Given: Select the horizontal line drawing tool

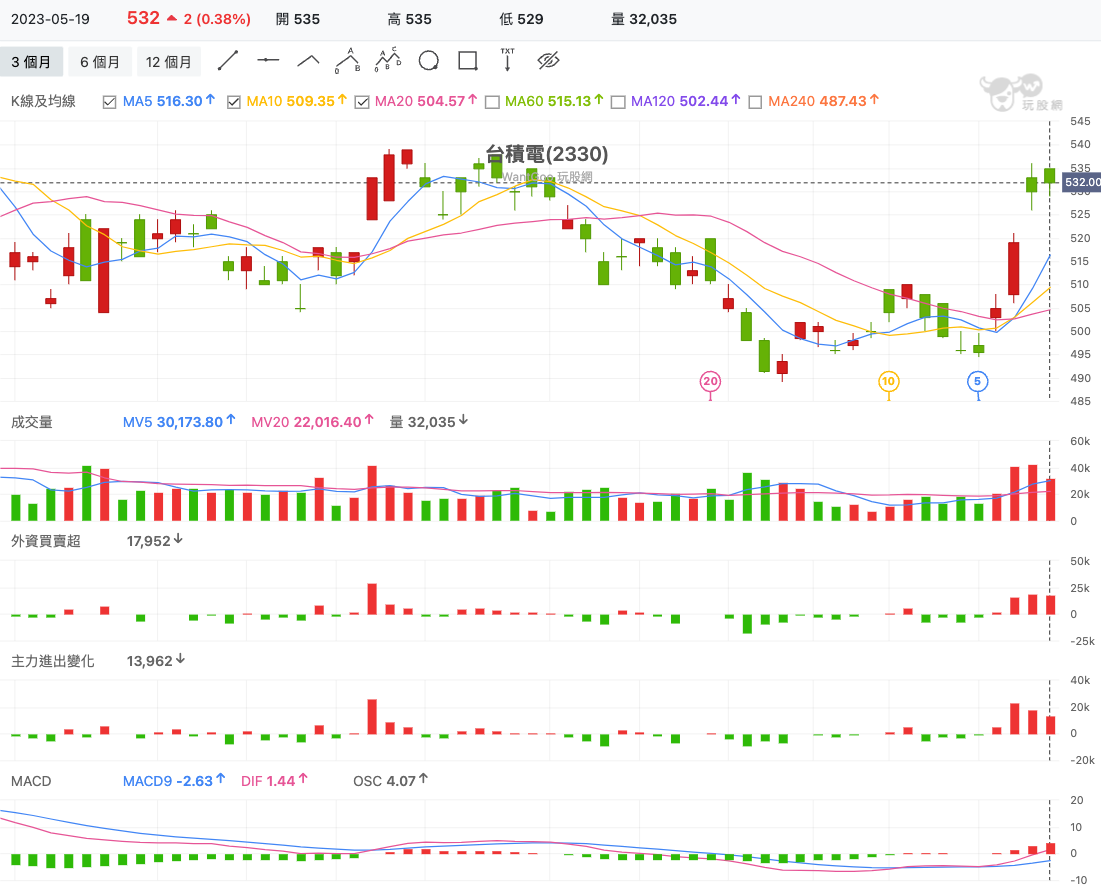Looking at the screenshot, I should (x=268, y=61).
